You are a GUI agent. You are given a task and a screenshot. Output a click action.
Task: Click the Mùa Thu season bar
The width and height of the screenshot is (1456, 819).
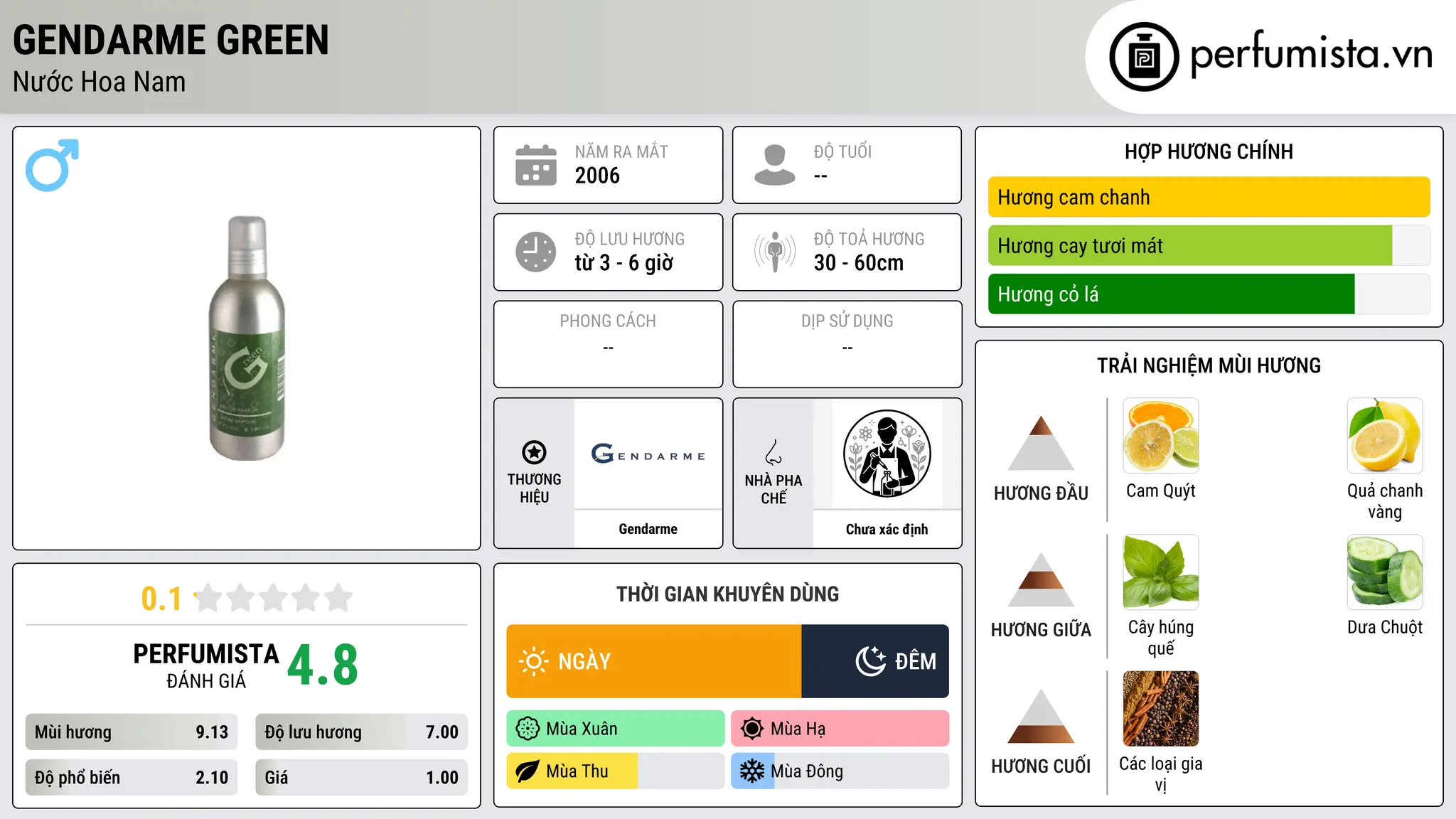pos(616,771)
